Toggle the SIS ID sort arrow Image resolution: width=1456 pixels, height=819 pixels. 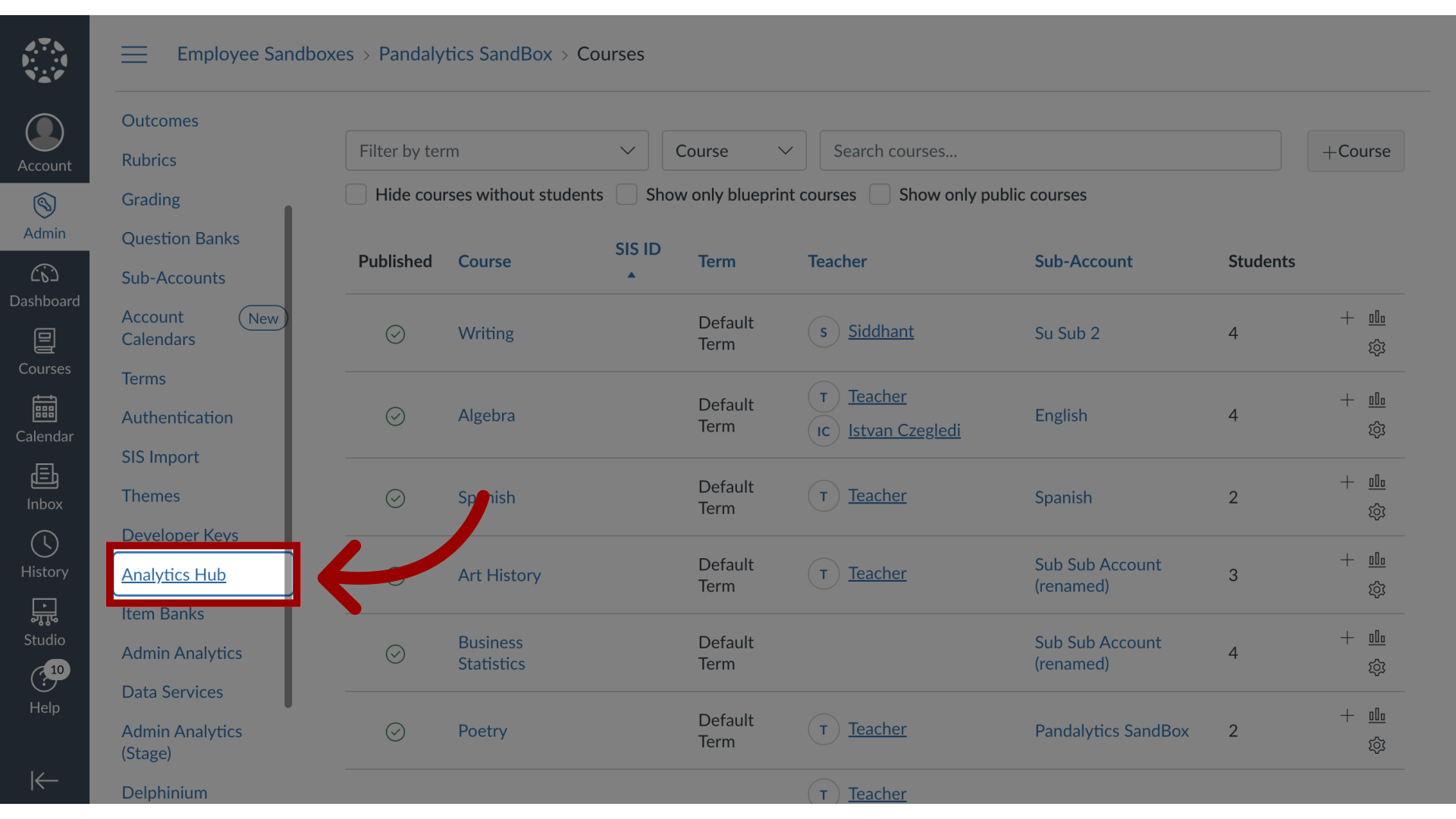632,275
